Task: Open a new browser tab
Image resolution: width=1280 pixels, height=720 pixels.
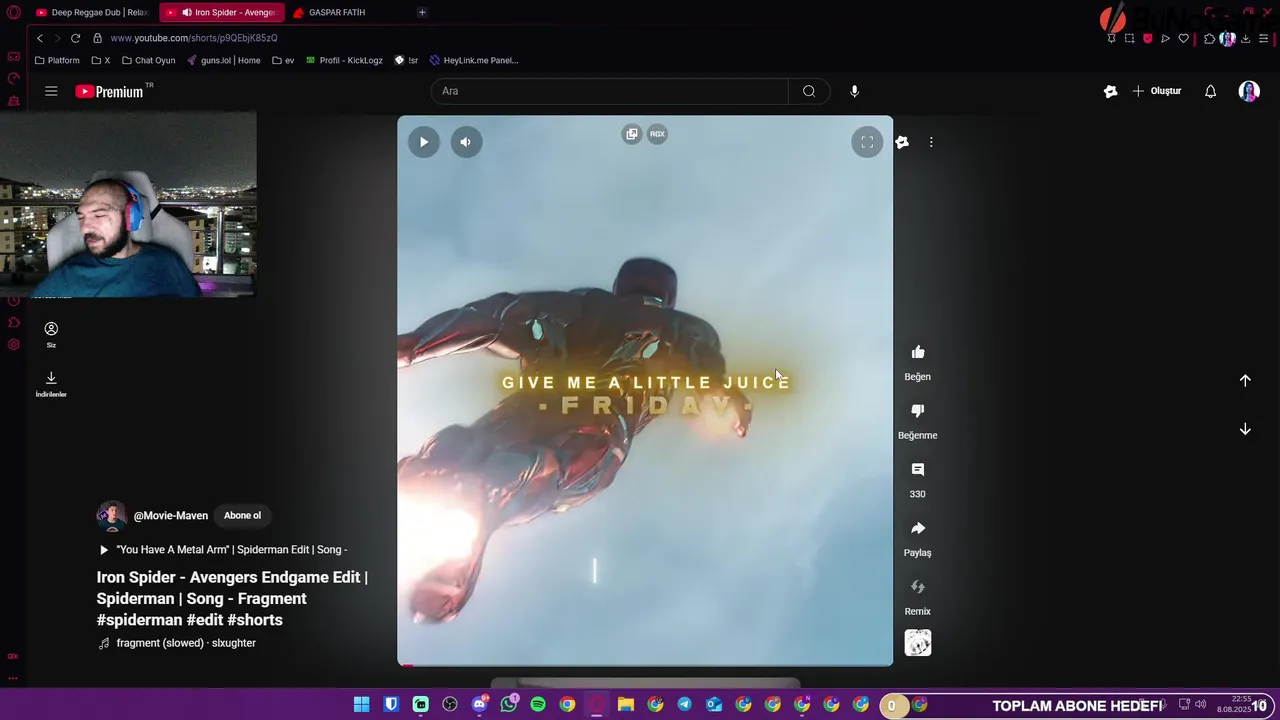Action: pyautogui.click(x=422, y=12)
